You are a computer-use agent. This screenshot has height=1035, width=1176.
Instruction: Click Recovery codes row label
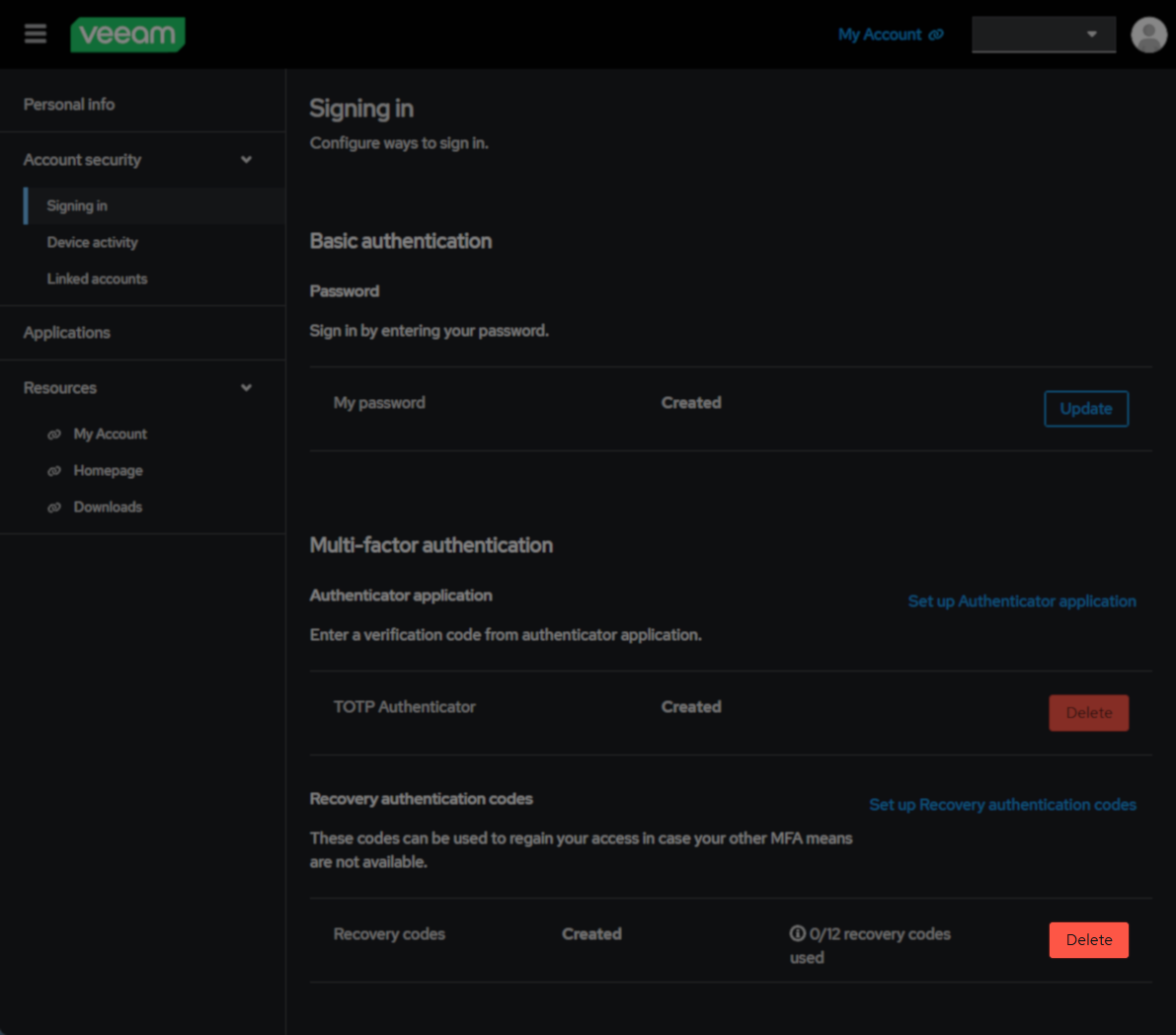click(389, 933)
